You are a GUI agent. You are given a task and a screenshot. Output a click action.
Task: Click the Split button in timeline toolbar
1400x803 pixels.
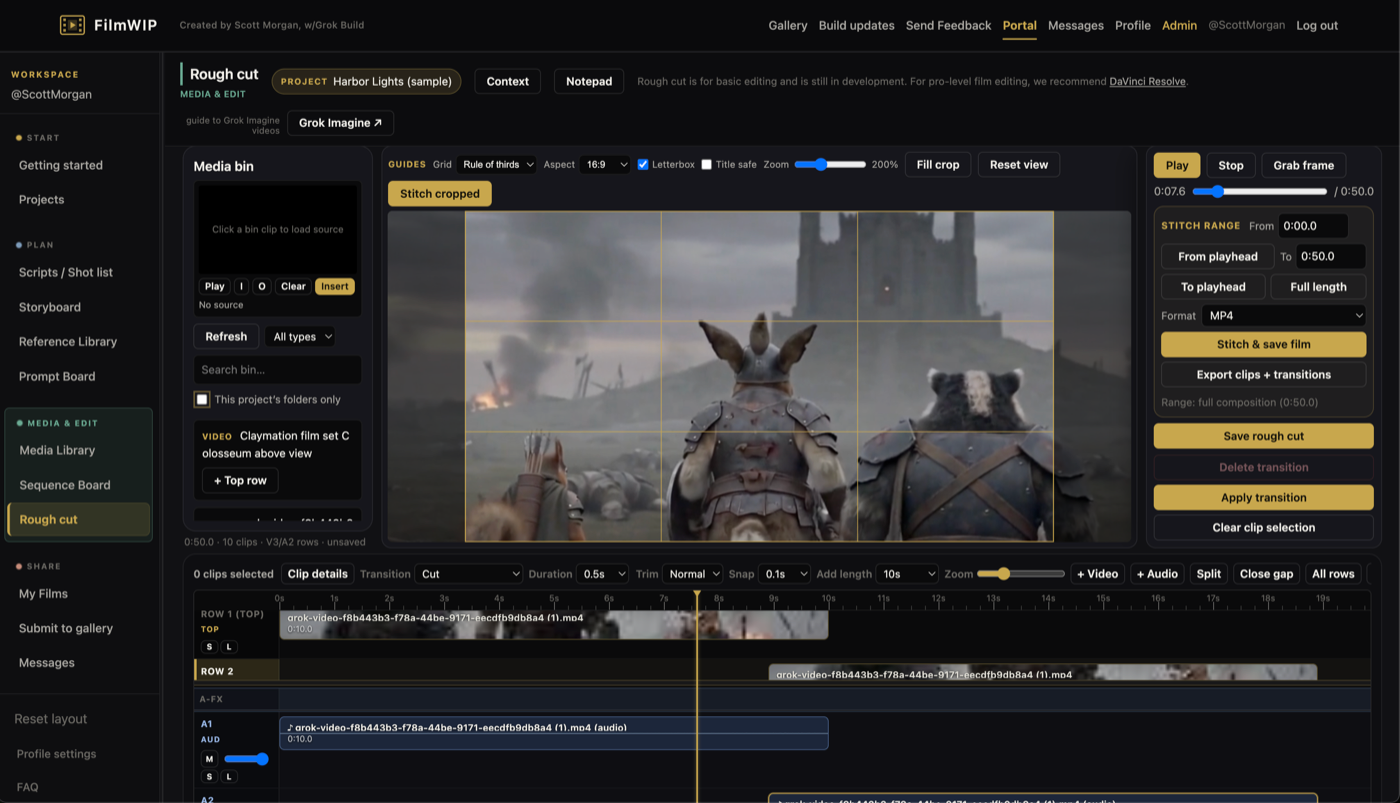tap(1209, 574)
